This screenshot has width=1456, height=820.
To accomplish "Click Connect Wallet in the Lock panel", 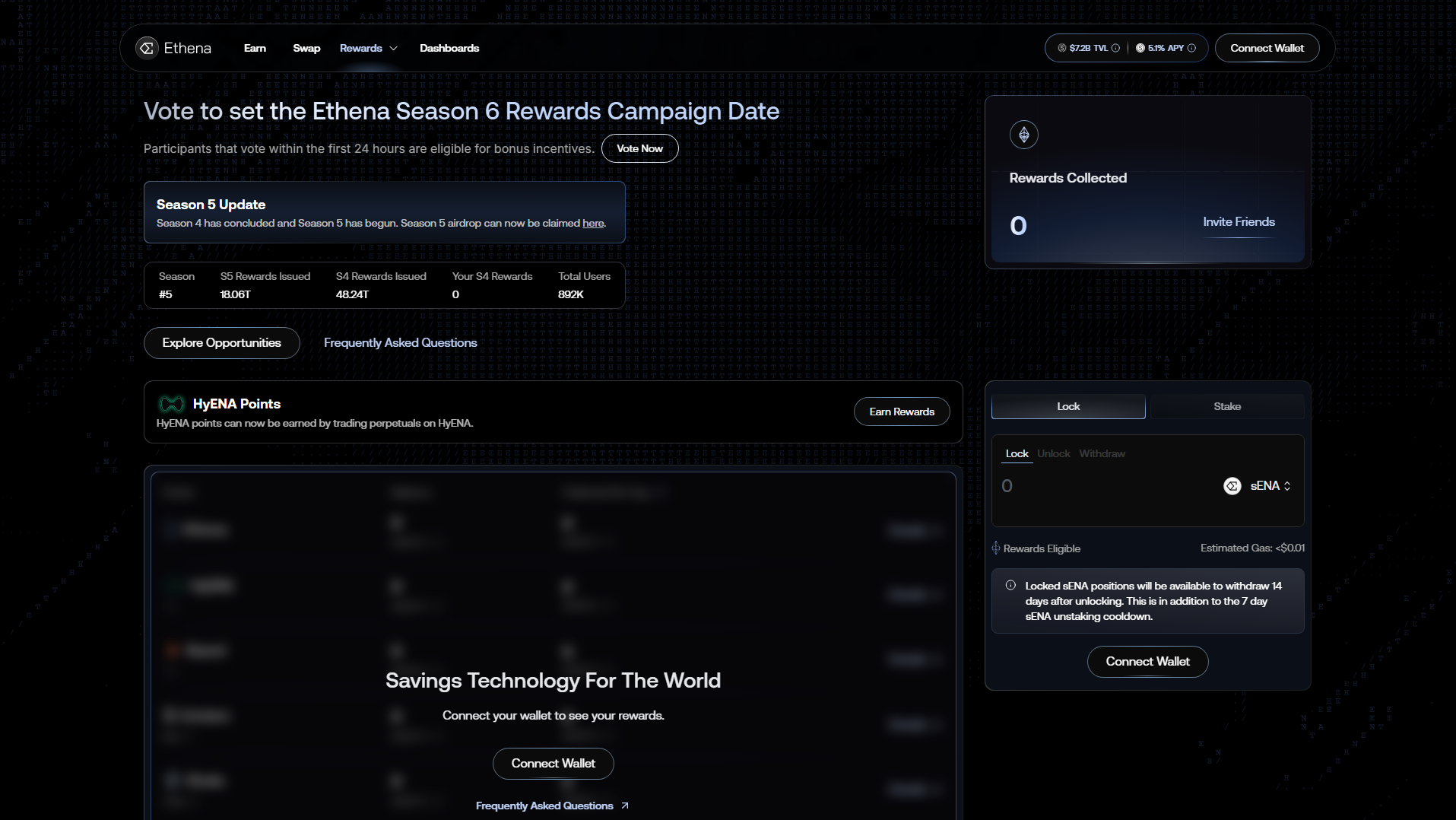I will point(1148,662).
